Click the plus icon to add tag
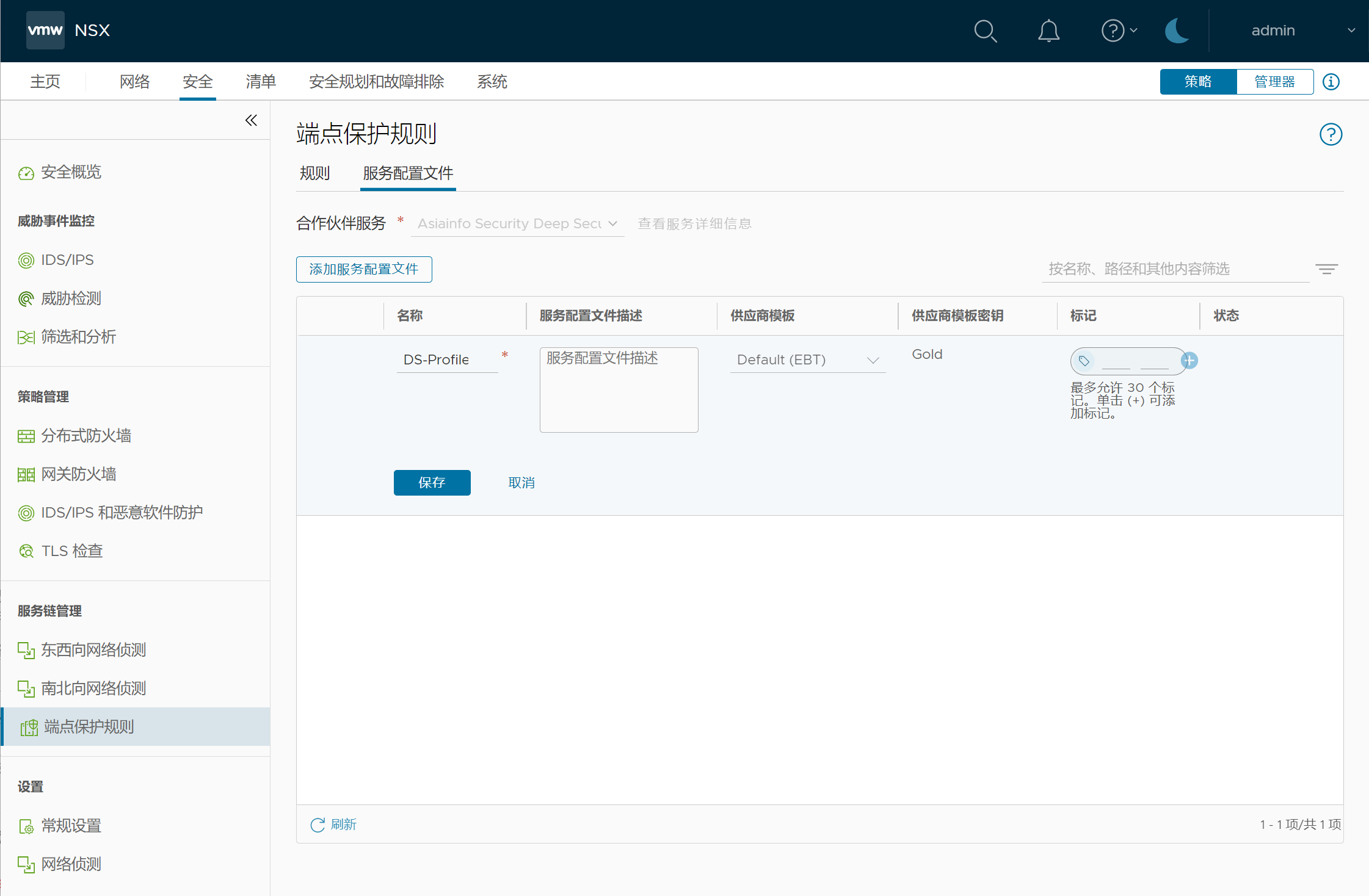1369x896 pixels. point(1189,361)
